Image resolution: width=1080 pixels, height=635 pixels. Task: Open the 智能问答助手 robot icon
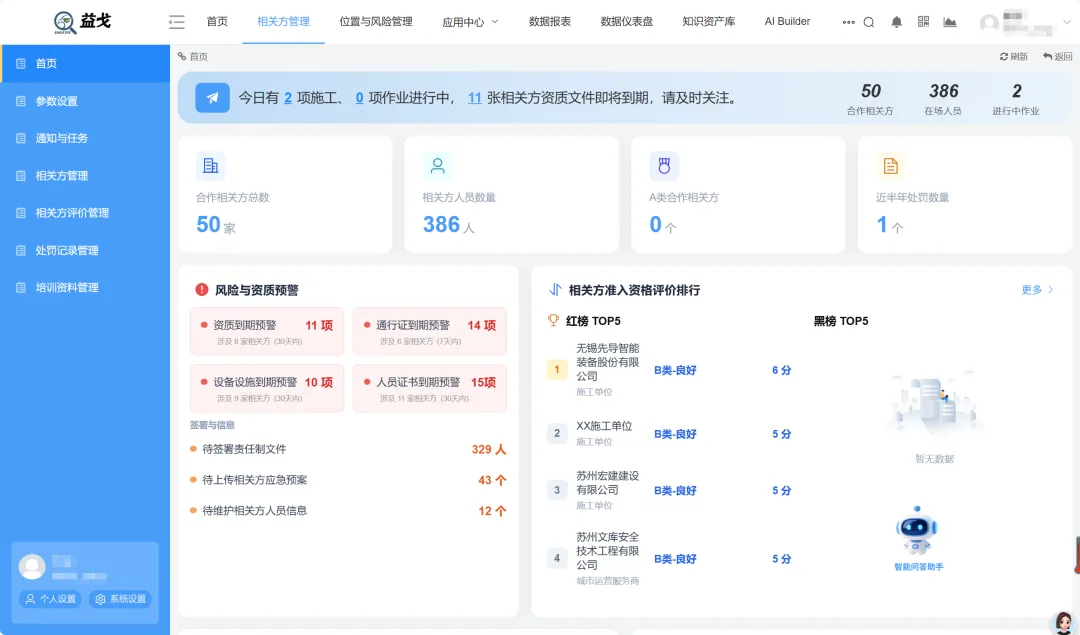pos(917,530)
